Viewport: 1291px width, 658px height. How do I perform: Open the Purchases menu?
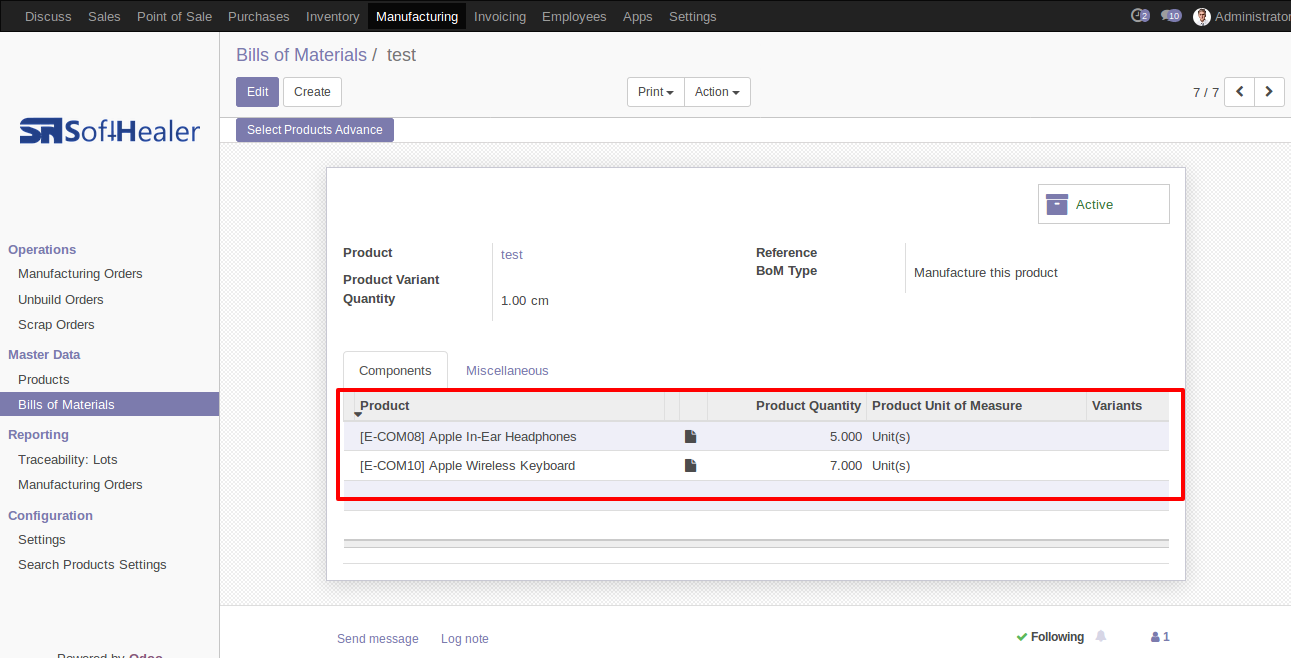tap(258, 16)
